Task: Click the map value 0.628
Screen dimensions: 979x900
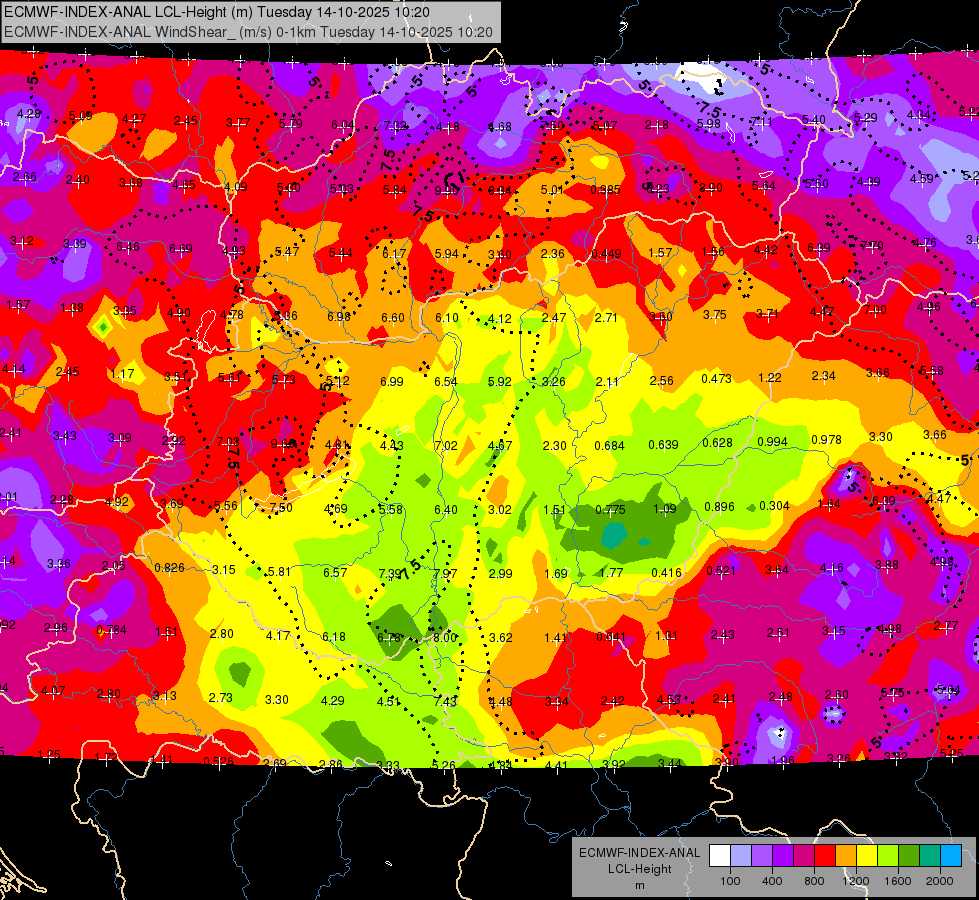Action: 717,443
